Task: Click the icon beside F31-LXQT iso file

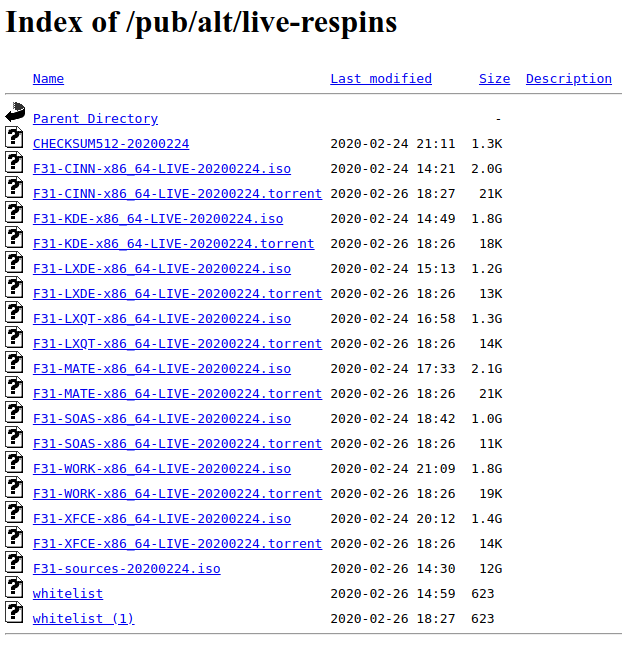Action: (14, 312)
